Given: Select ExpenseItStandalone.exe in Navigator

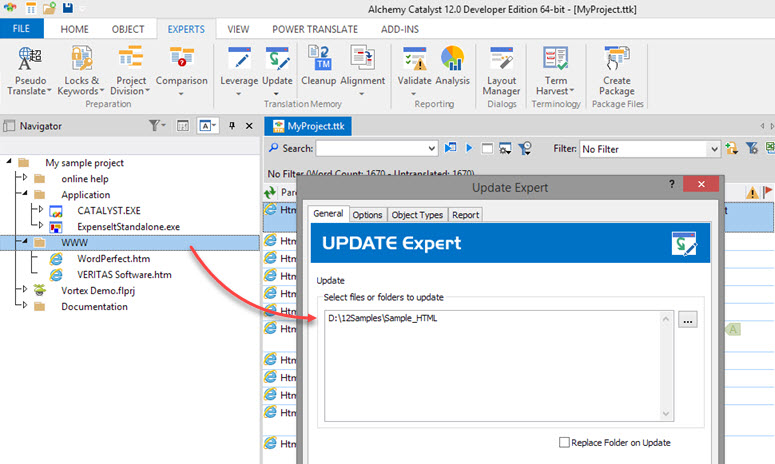Looking at the screenshot, I should [x=129, y=227].
